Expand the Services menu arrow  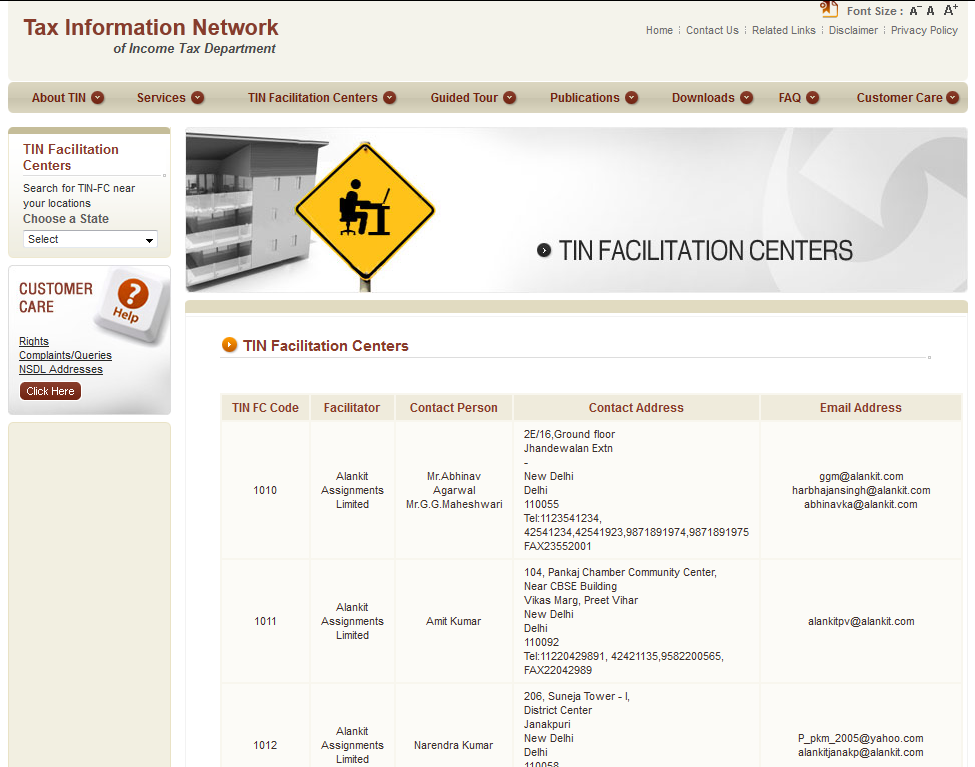tap(198, 98)
